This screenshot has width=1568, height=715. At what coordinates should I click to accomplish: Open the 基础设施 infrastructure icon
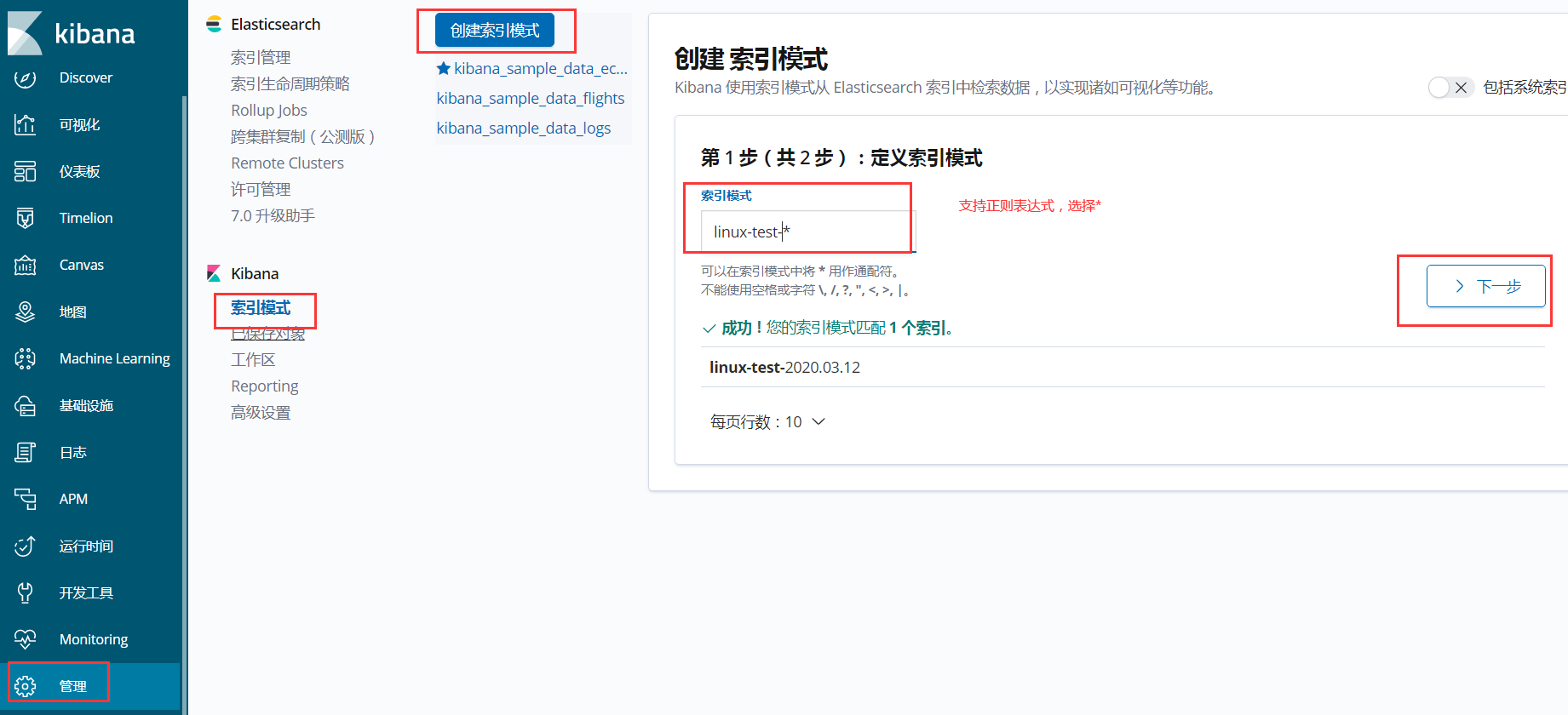click(x=26, y=406)
